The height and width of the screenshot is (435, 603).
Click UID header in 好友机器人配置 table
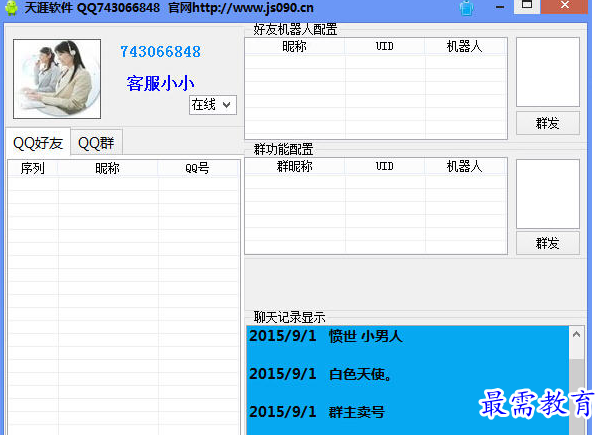(385, 47)
